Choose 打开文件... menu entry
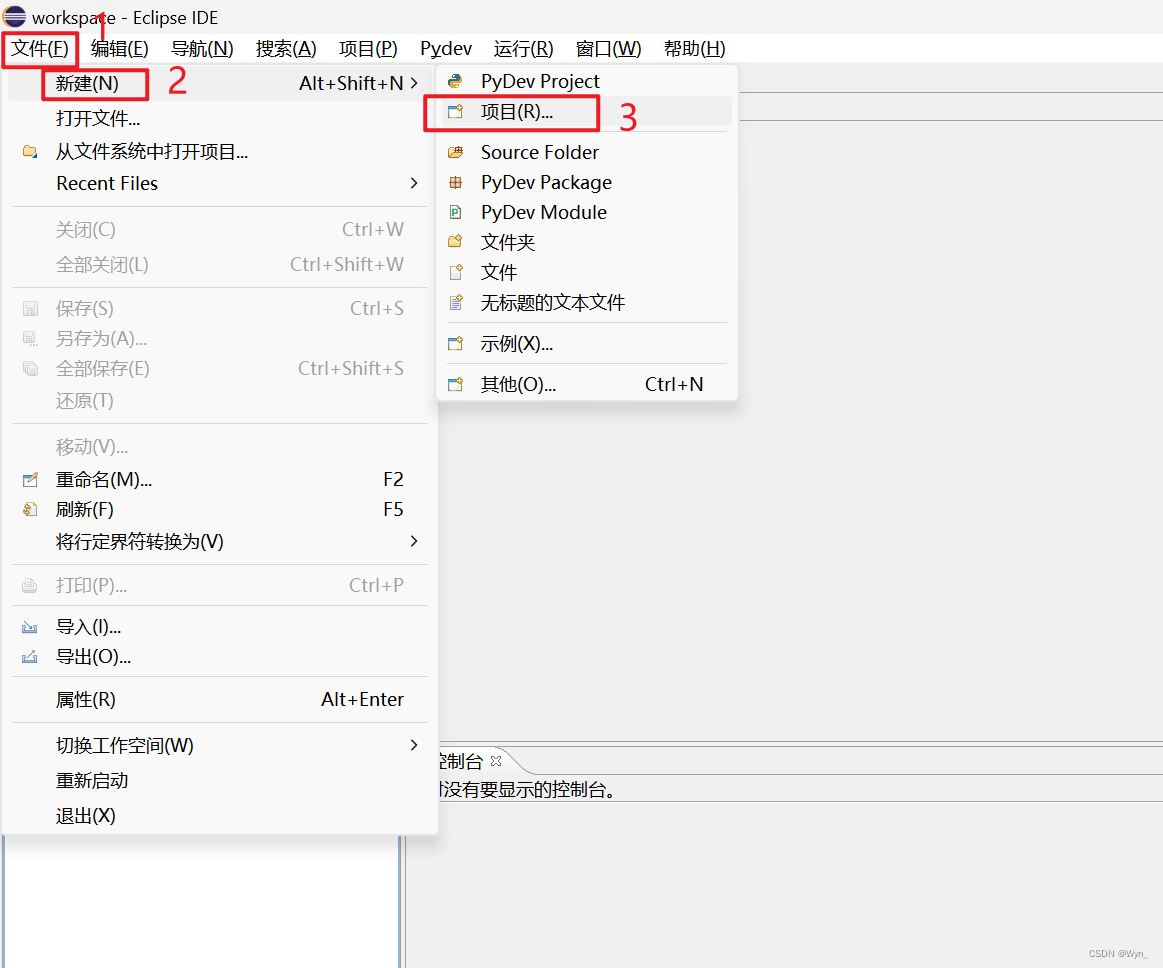1163x968 pixels. (x=218, y=118)
